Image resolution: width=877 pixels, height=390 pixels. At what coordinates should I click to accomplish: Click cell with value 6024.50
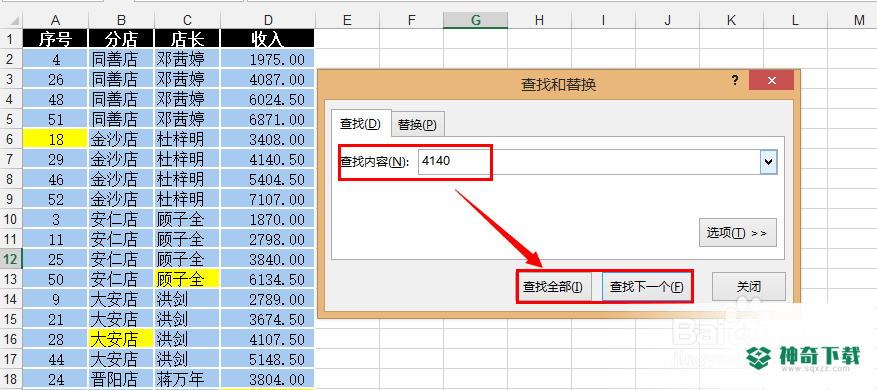tap(268, 100)
